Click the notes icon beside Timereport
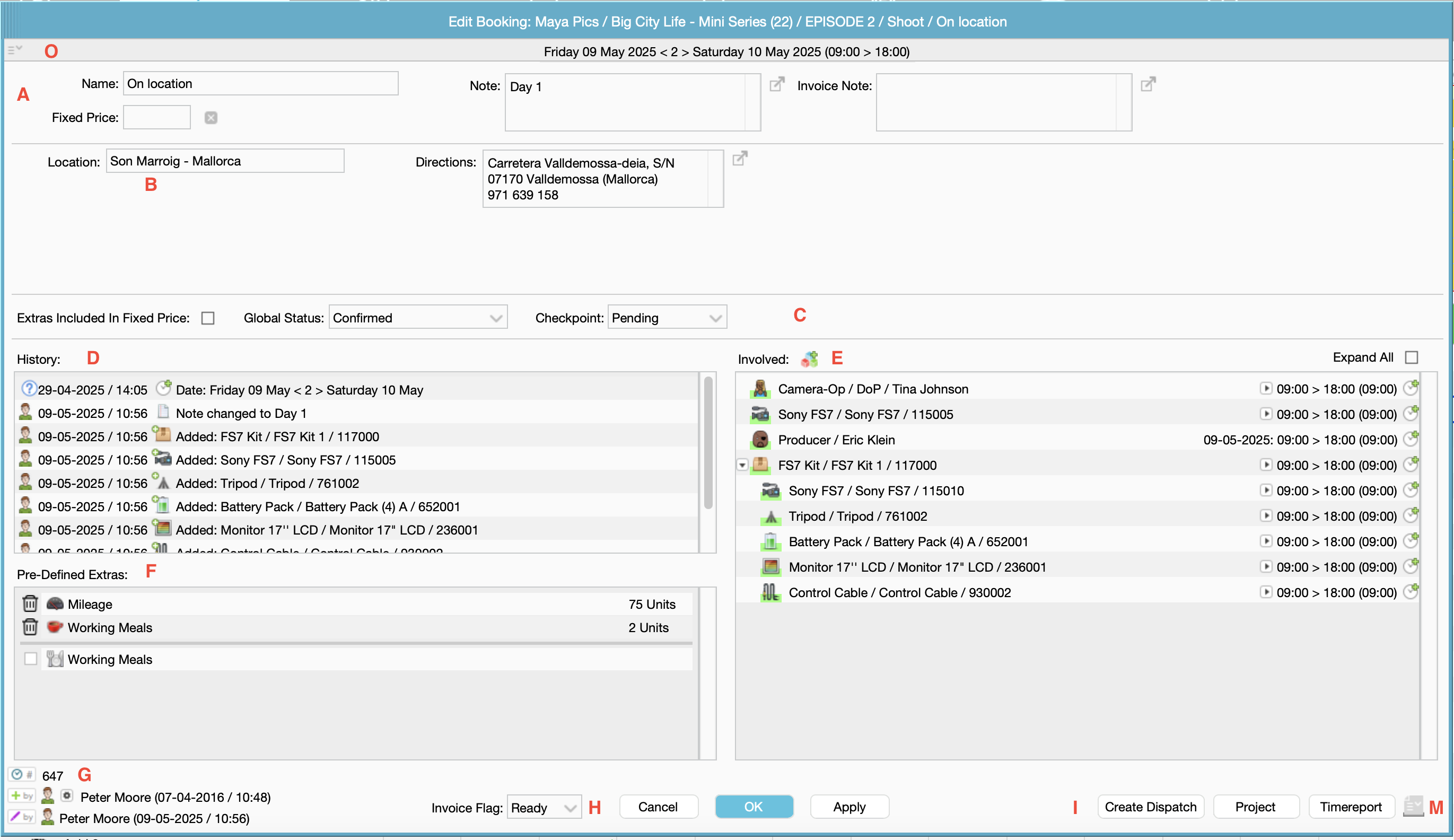This screenshot has height=840, width=1454. [x=1413, y=806]
